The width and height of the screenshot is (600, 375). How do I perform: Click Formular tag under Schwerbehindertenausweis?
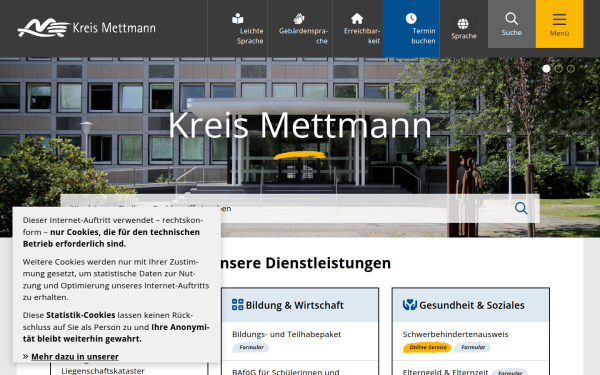[473, 347]
